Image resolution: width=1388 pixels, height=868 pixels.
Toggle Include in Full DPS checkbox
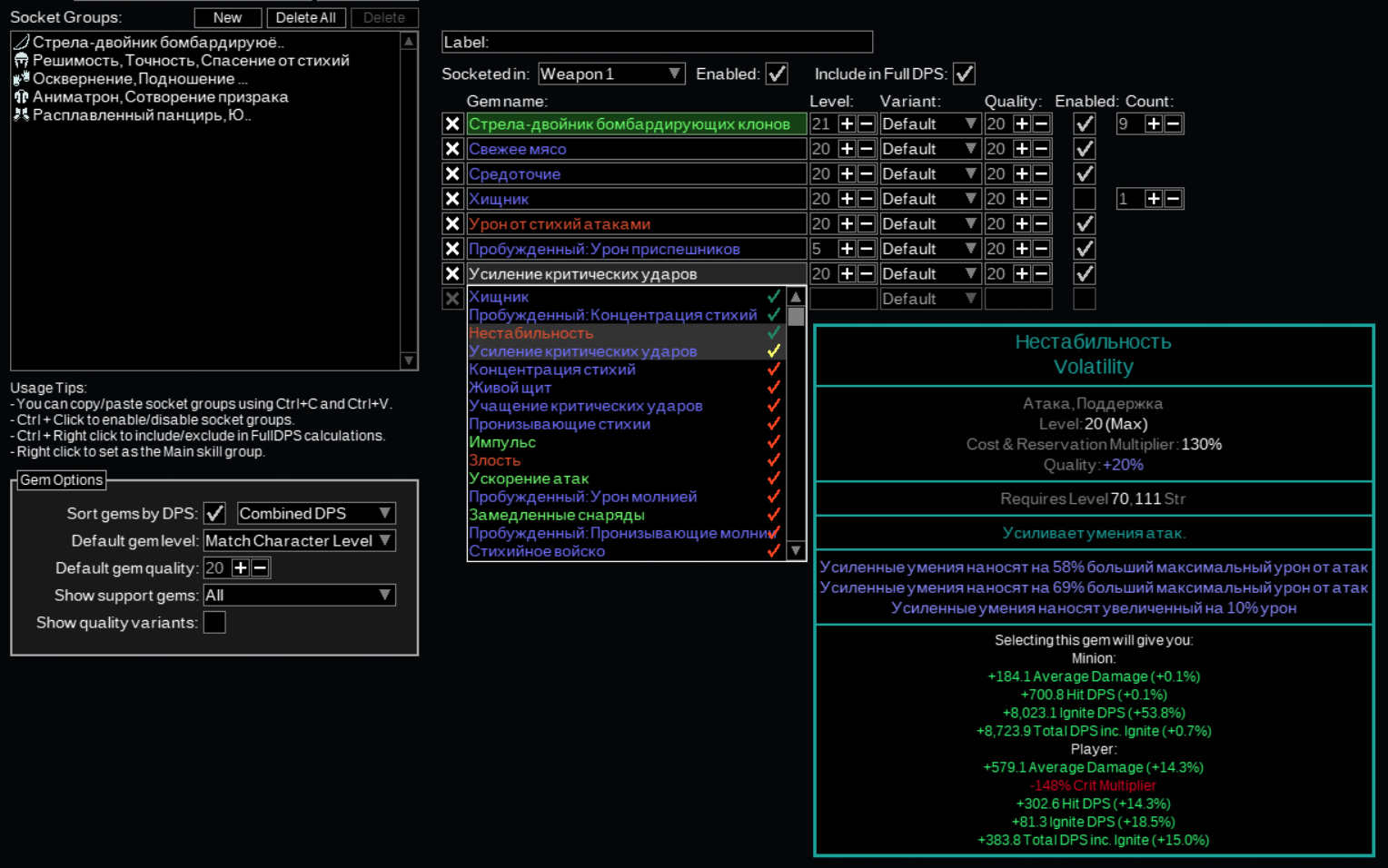[x=964, y=74]
